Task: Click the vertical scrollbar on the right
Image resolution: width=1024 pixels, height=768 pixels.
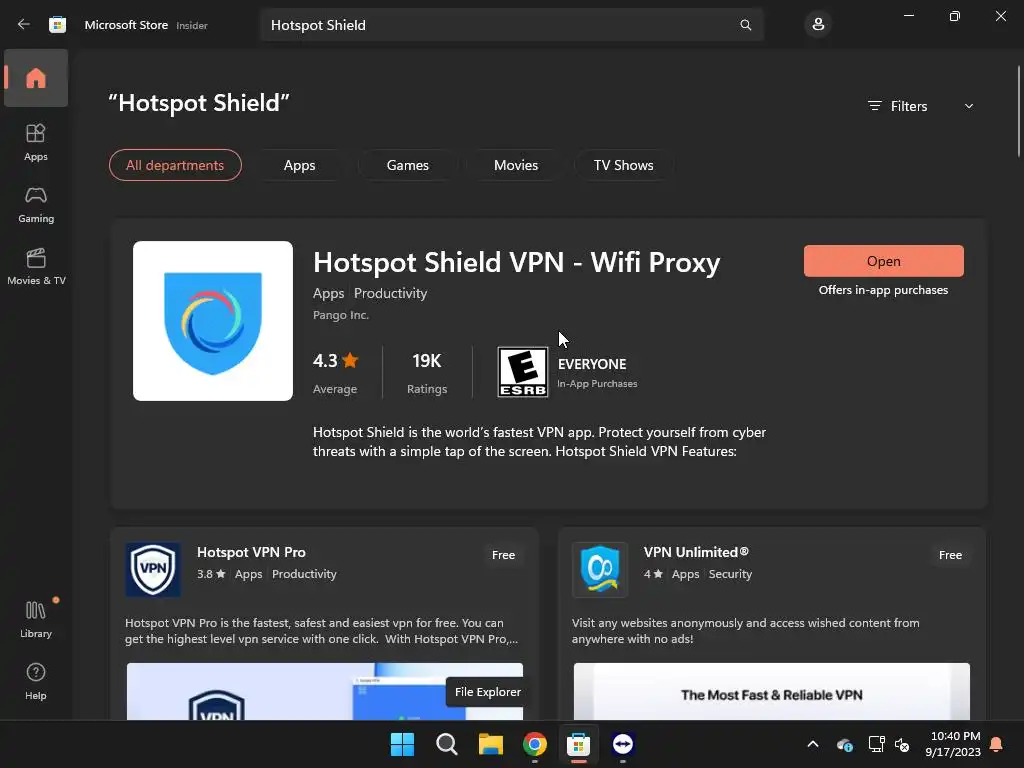Action: click(x=1018, y=111)
